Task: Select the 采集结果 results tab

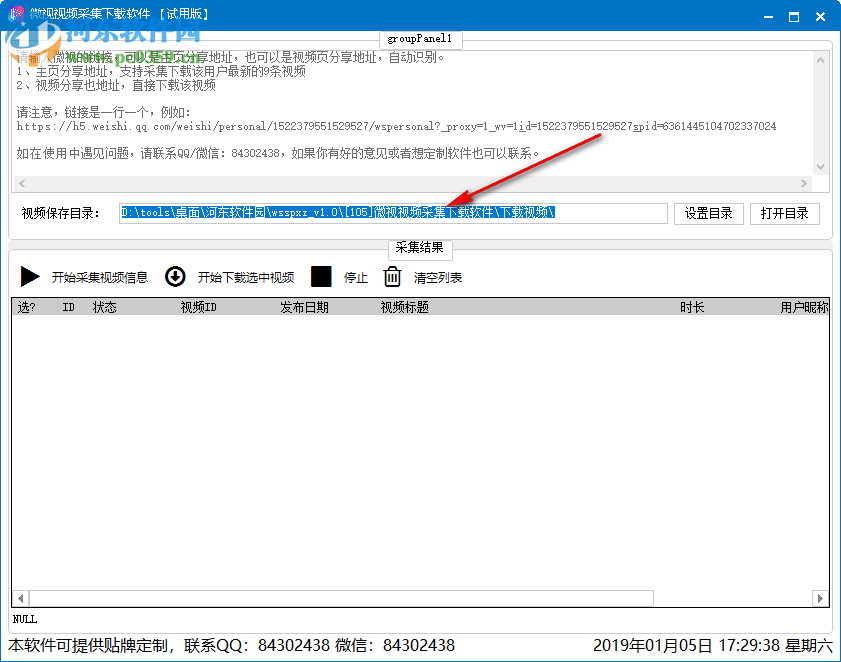Action: [420, 250]
